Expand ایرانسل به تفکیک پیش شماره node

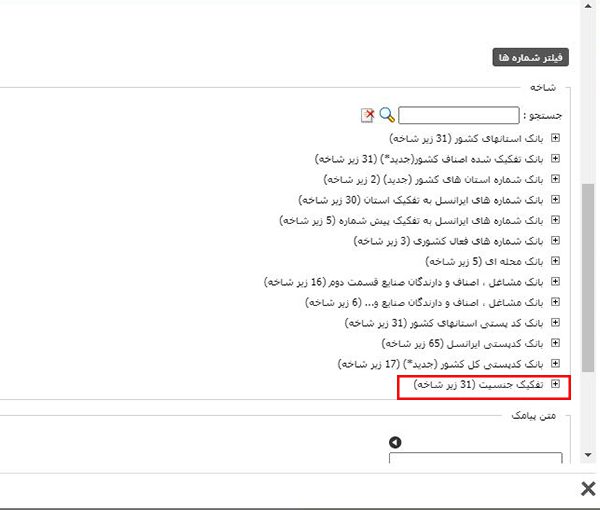[555, 220]
